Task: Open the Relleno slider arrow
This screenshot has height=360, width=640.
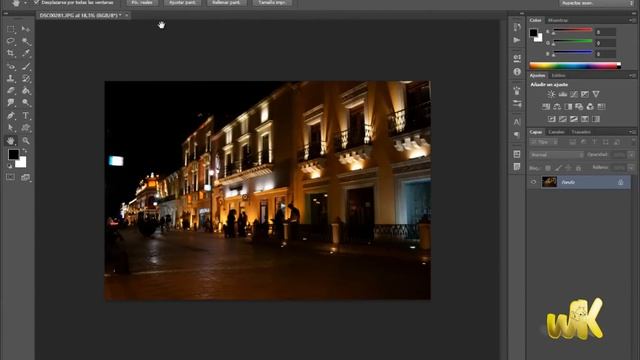Action: click(x=631, y=168)
